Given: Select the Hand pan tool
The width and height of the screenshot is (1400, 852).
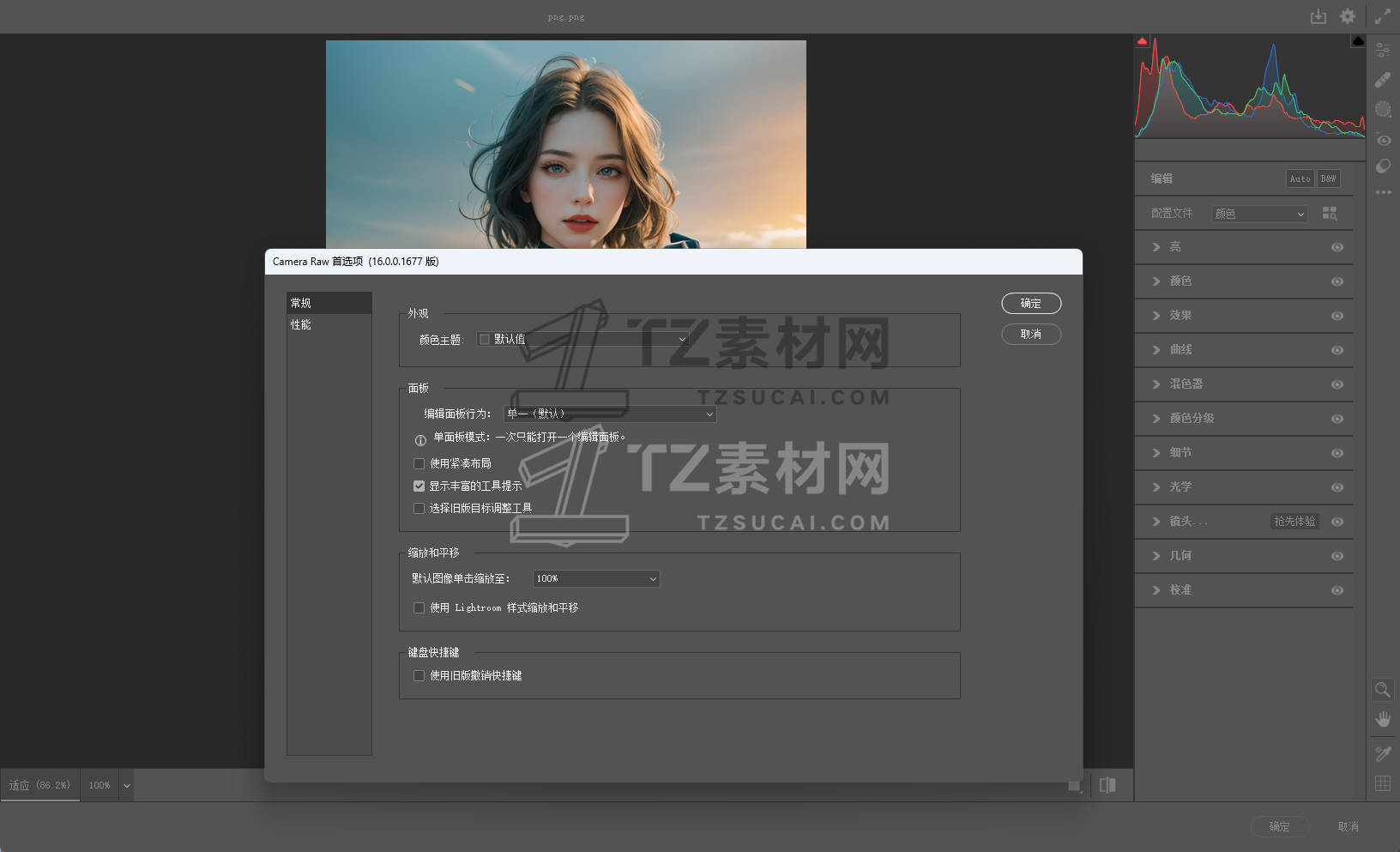Looking at the screenshot, I should point(1383,719).
